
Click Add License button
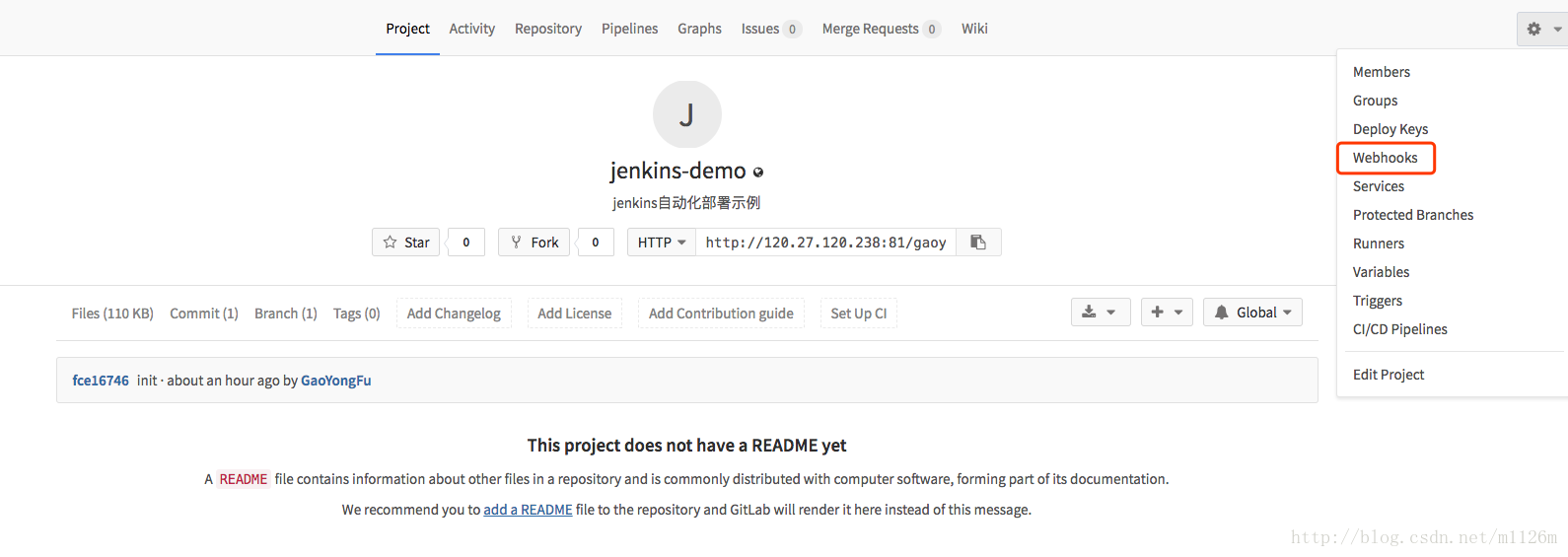(574, 313)
